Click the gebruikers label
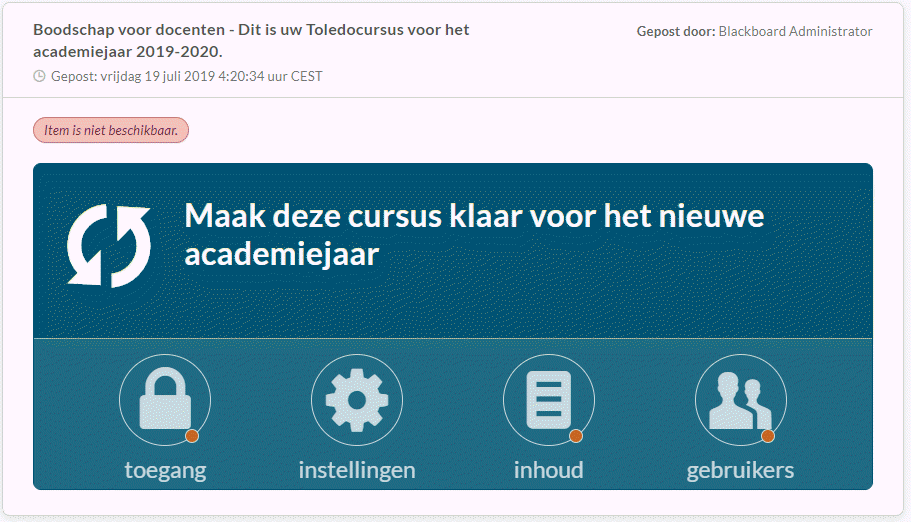 [x=740, y=470]
